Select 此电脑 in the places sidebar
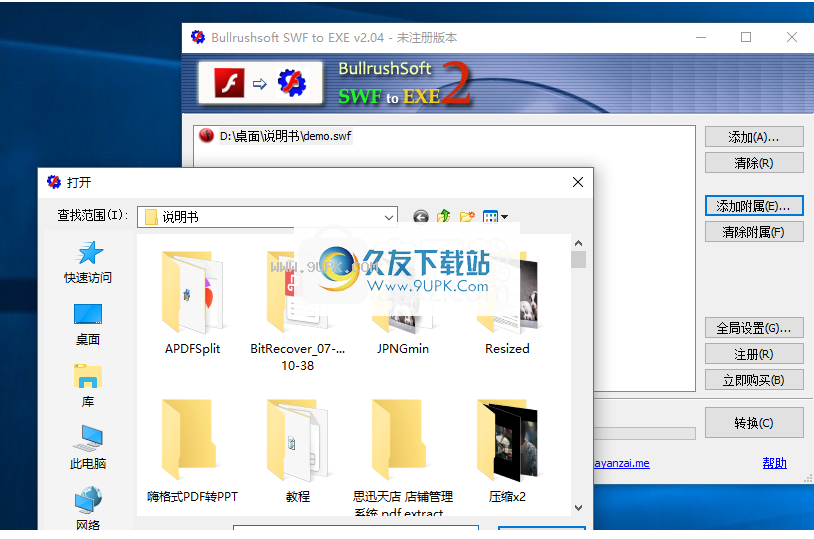Screen dimensions: 814x539 [x=88, y=448]
